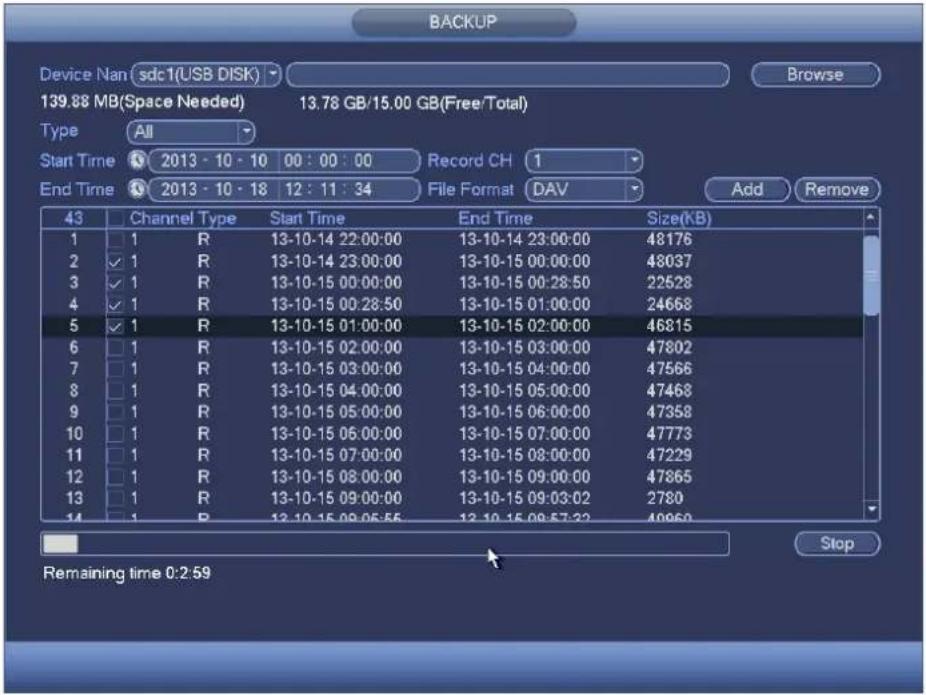Select row with size 47229
The height and width of the screenshot is (695, 926).
(x=452, y=455)
